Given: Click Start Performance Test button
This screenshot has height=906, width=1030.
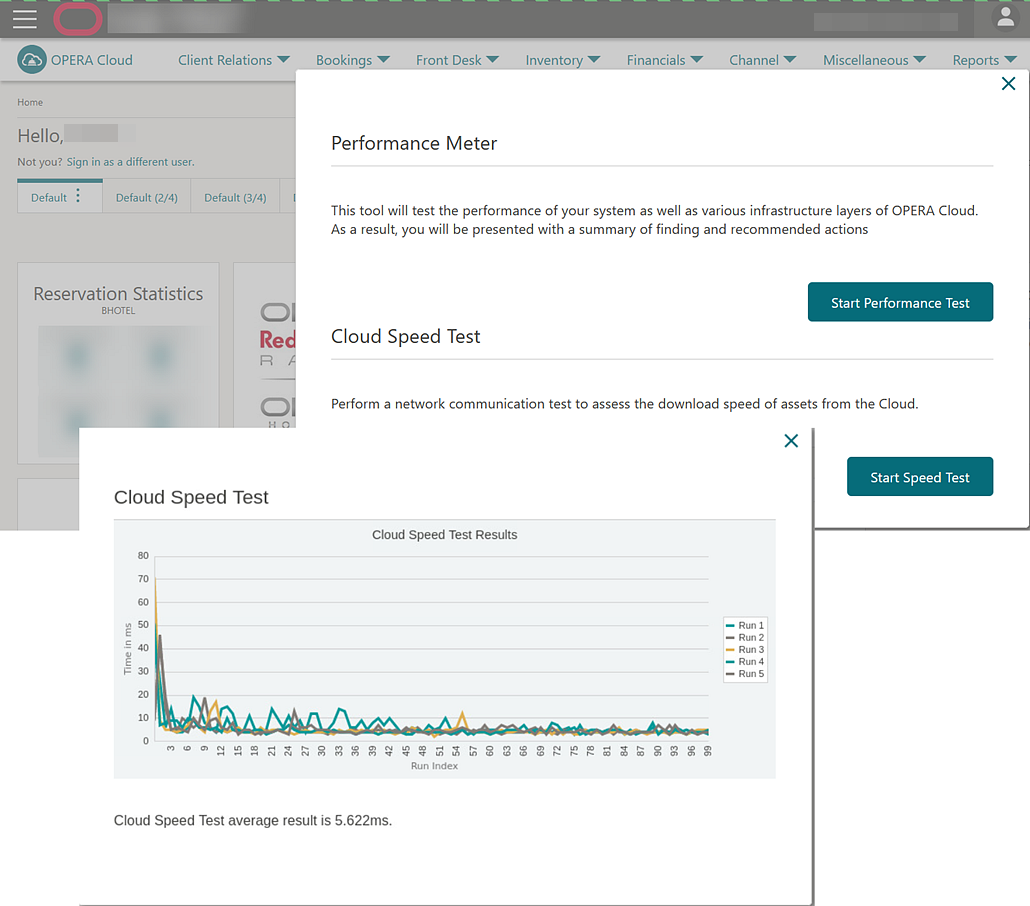Looking at the screenshot, I should (900, 302).
